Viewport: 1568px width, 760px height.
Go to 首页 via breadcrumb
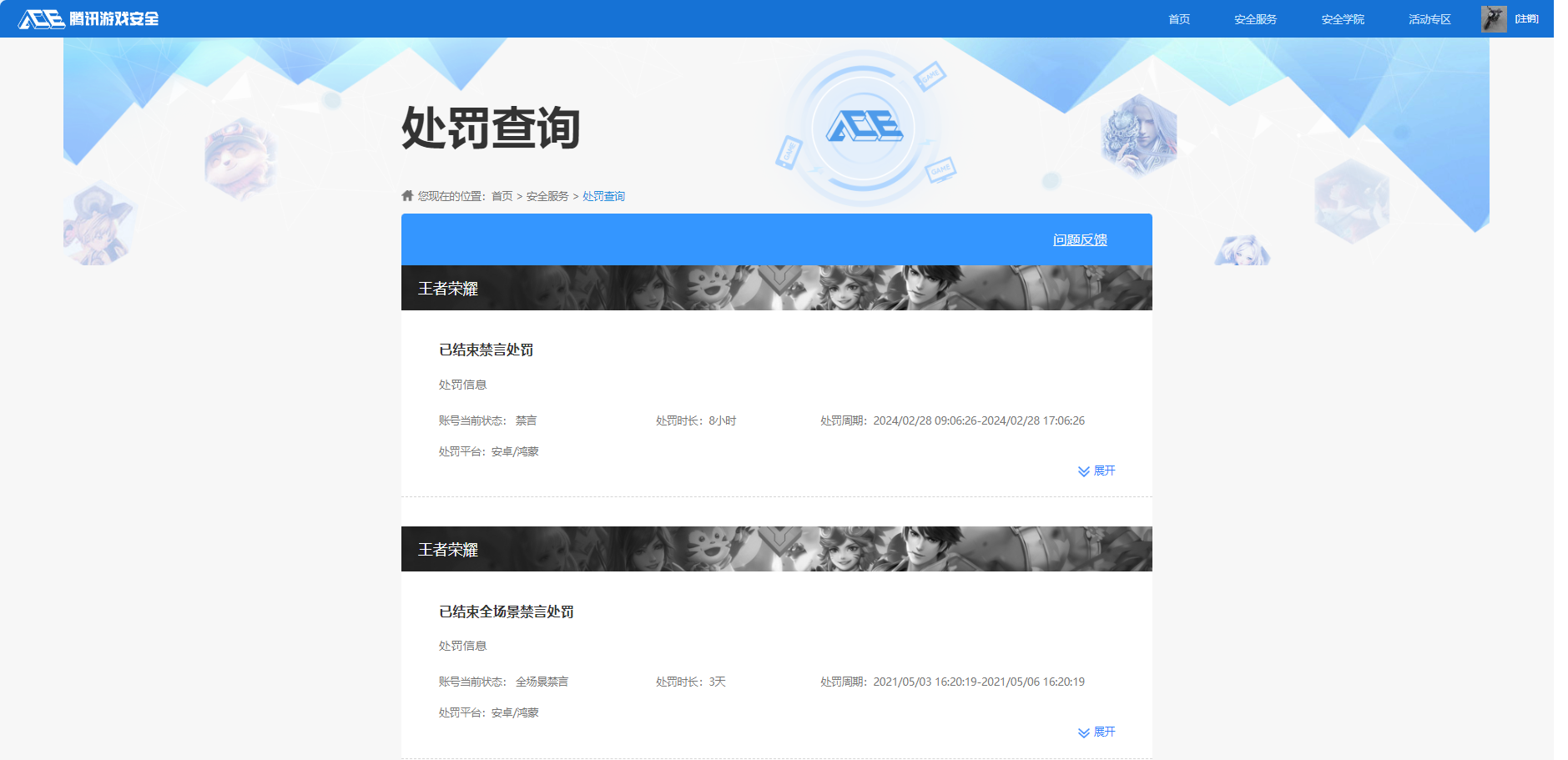click(502, 196)
